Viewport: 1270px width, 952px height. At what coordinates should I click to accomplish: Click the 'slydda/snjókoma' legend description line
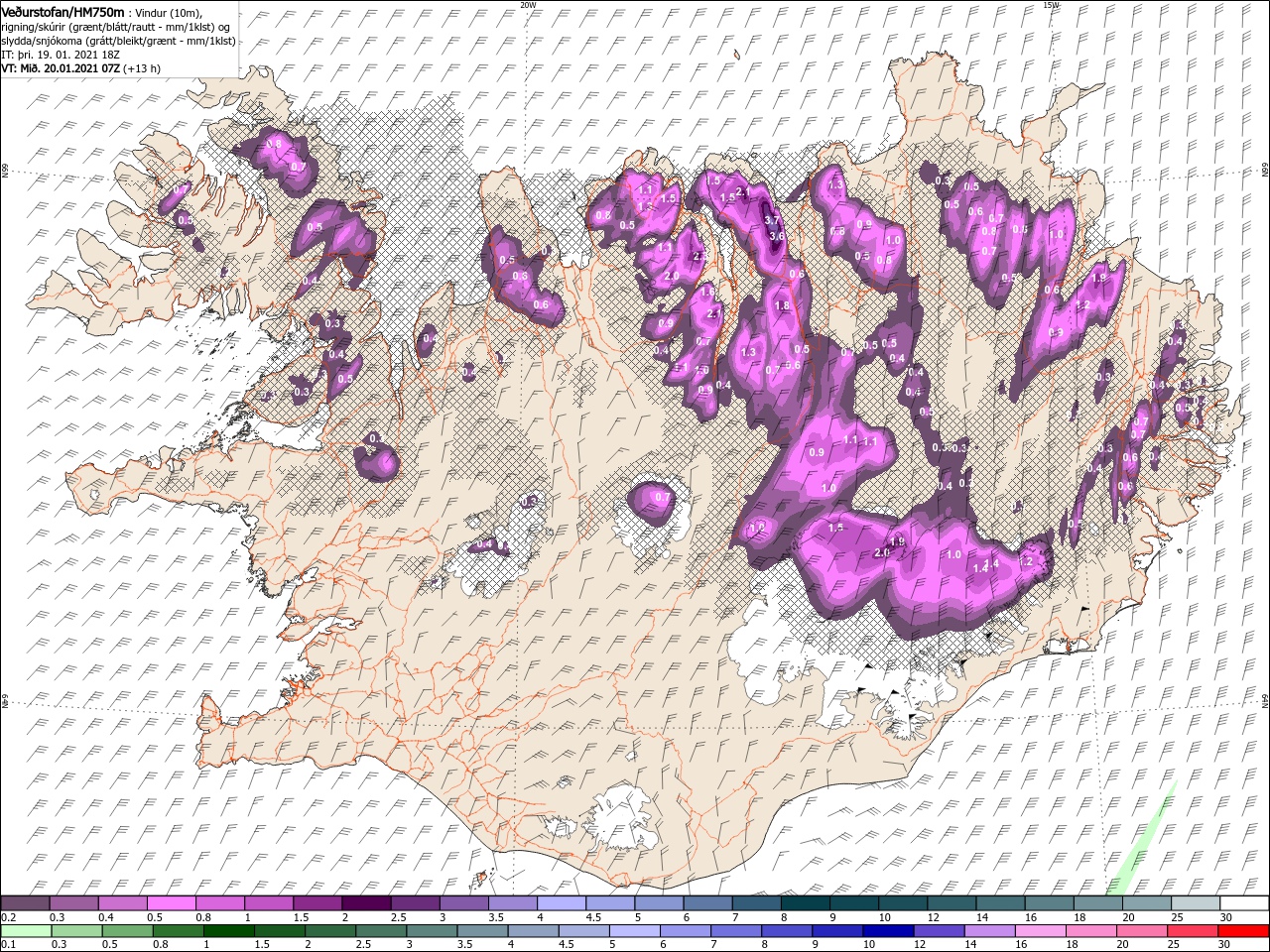point(118,41)
